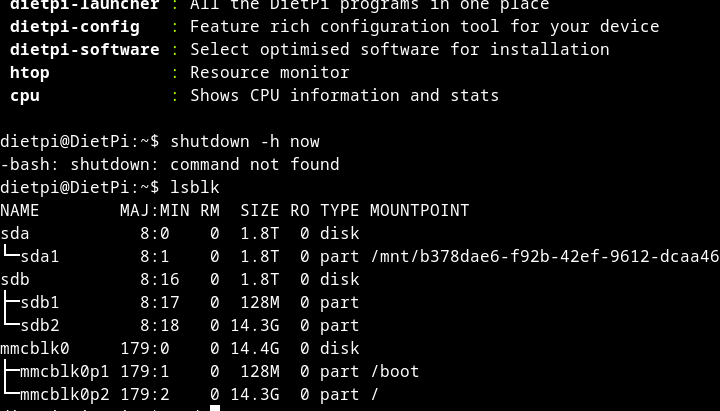Click the typed 'shutdown -h now' command
The height and width of the screenshot is (411, 720).
tap(245, 141)
